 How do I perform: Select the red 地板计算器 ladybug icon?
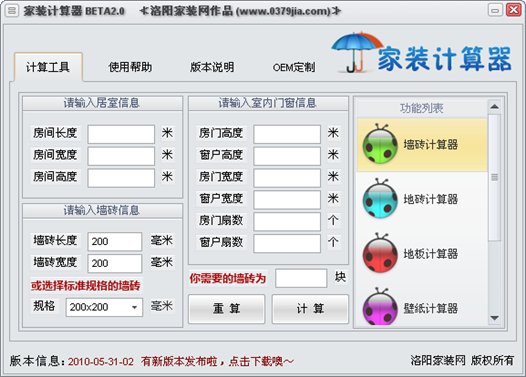pyautogui.click(x=380, y=253)
